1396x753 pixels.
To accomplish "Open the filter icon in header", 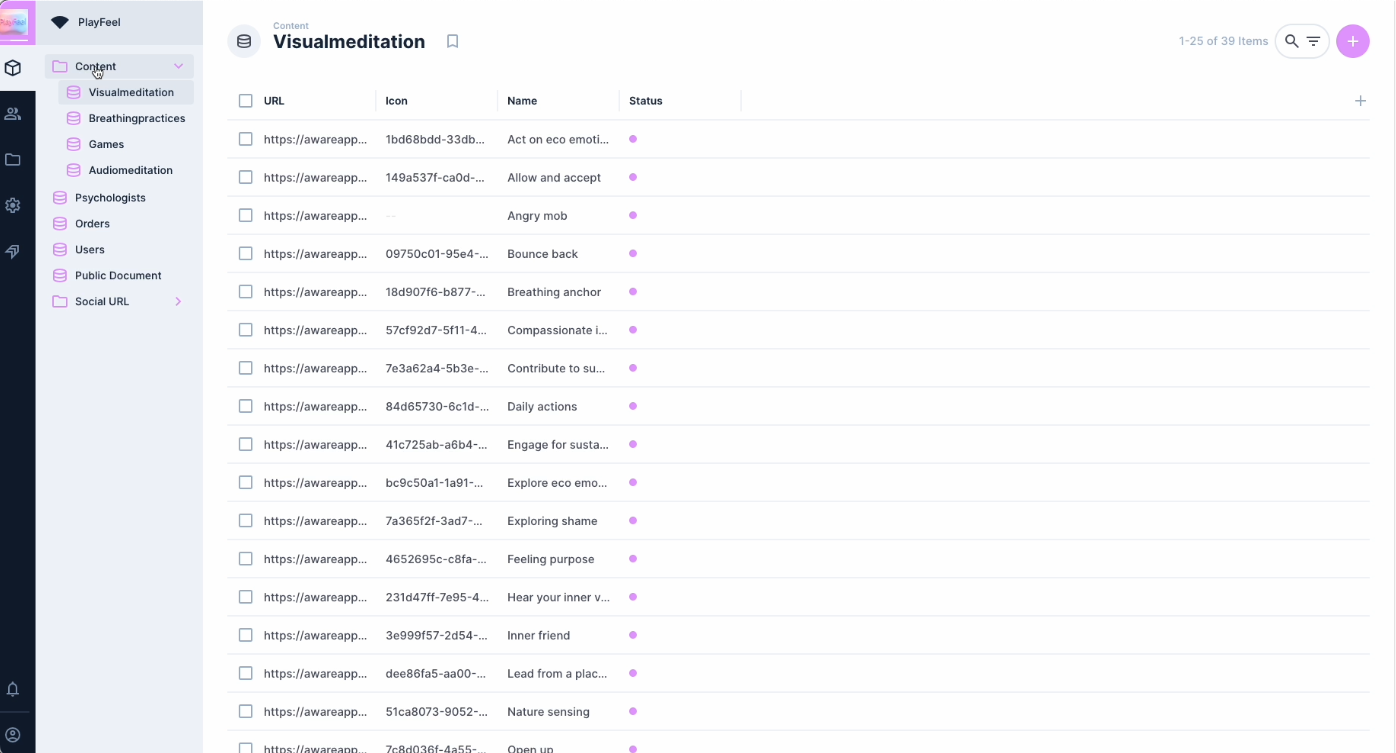I will tap(1314, 41).
